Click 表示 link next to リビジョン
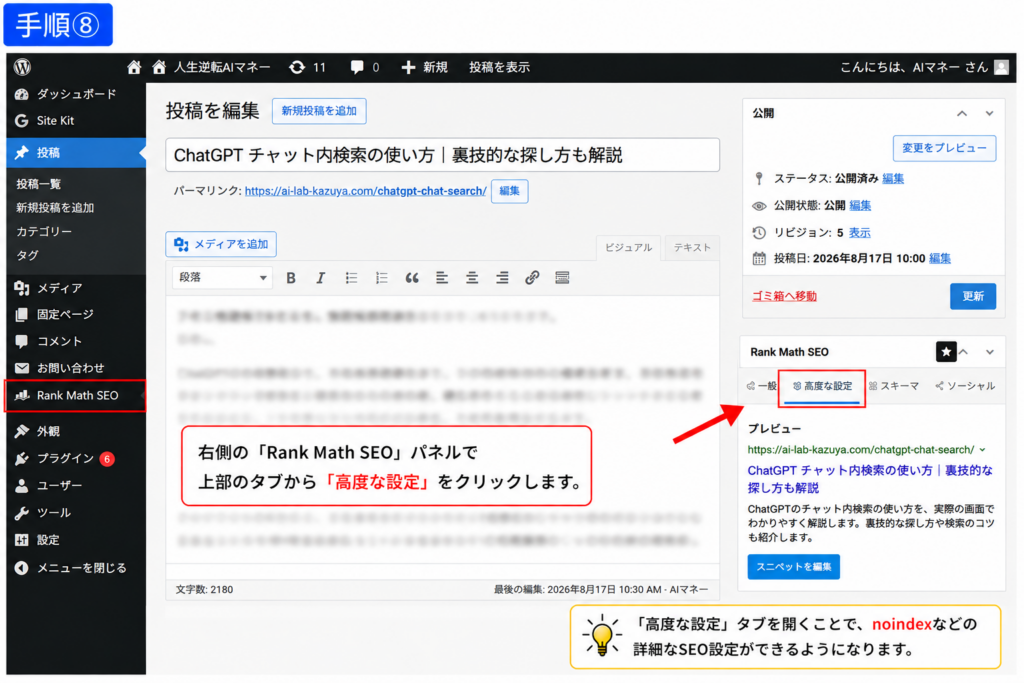The image size is (1024, 683). pos(859,233)
